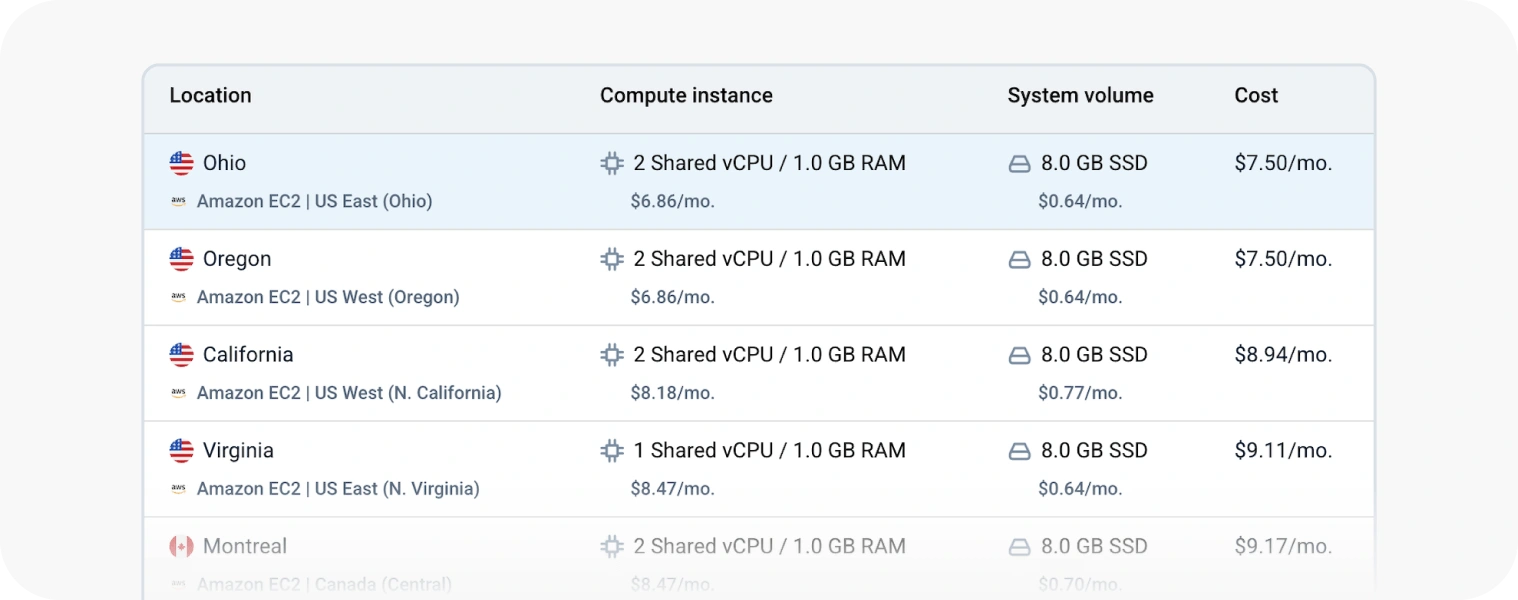Screen dimensions: 1518x600
Task: Click the CPU chip icon in the Oregon row
Action: point(612,259)
